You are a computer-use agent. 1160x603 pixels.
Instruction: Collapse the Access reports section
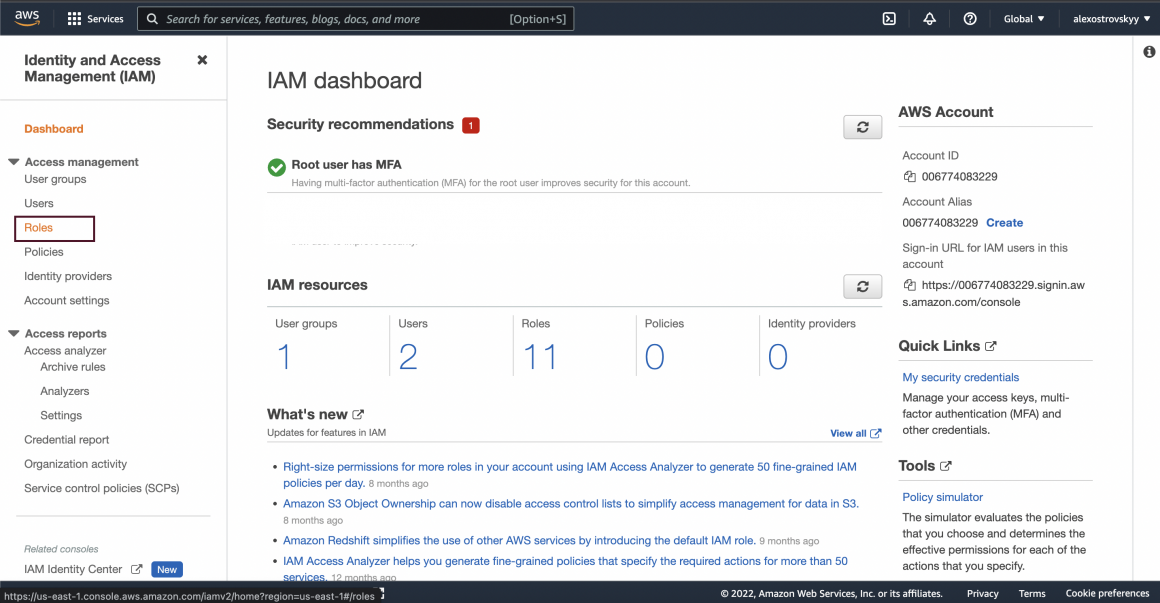tap(14, 334)
